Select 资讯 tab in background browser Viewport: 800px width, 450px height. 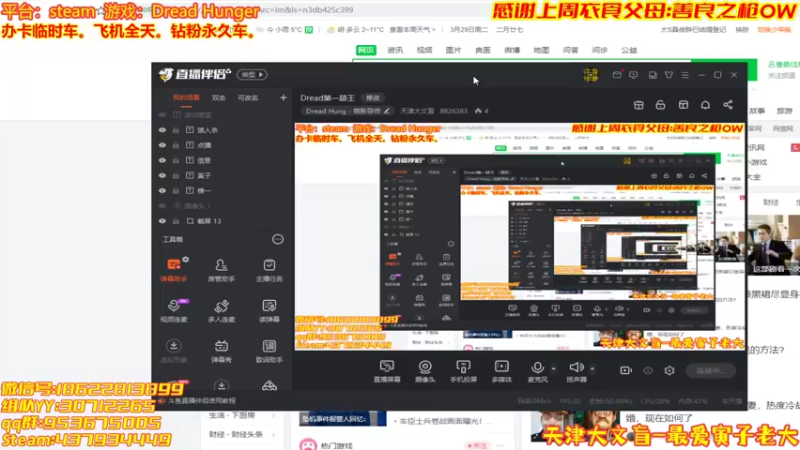tap(395, 50)
